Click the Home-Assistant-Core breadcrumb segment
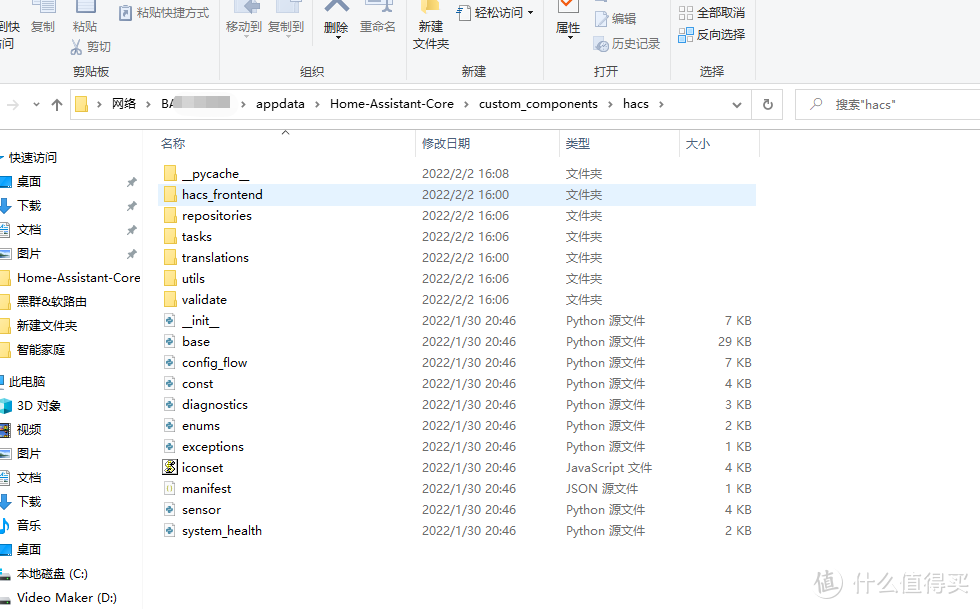 pos(392,104)
